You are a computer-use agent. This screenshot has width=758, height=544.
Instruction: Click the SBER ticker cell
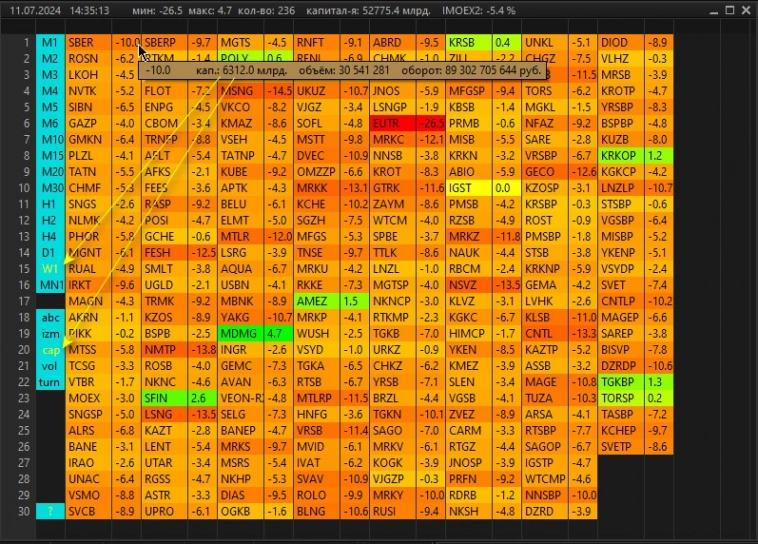[88, 43]
